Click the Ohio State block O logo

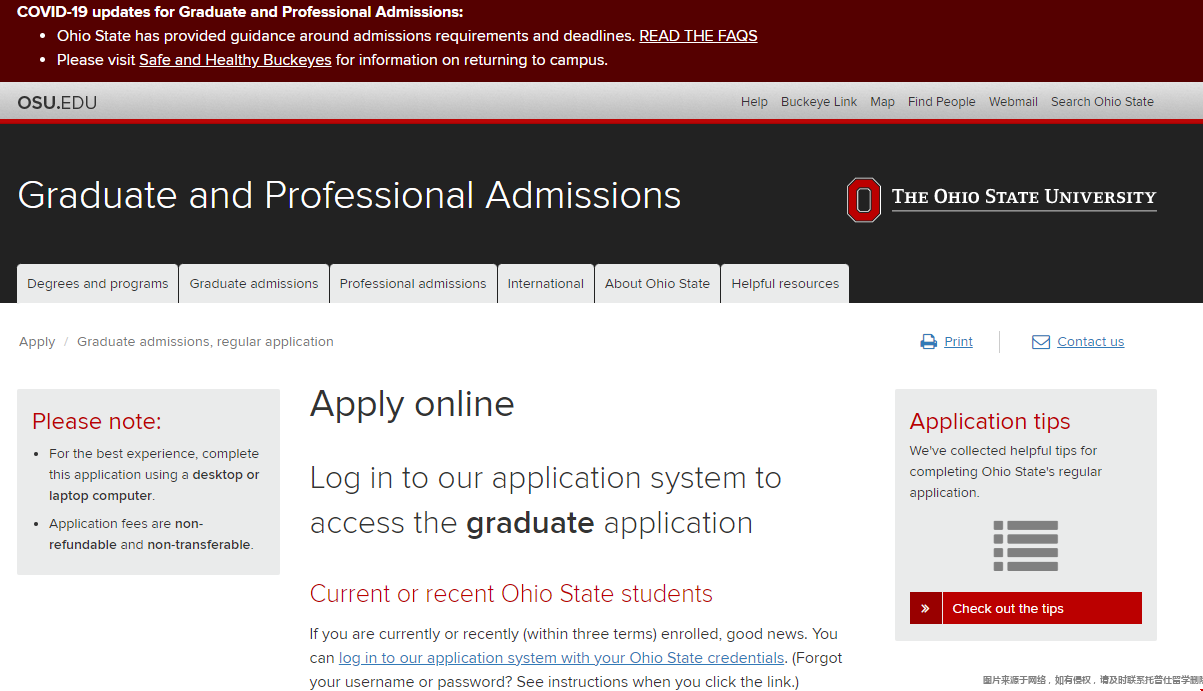pyautogui.click(x=863, y=199)
